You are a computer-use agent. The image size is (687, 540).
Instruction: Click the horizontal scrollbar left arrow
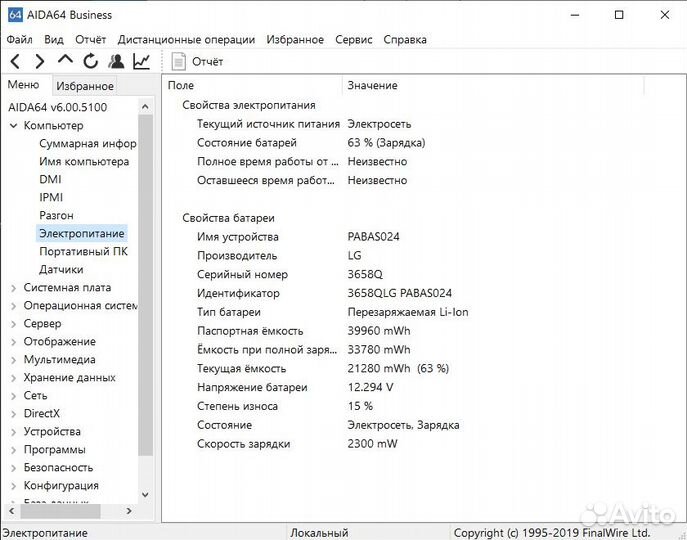tap(12, 511)
